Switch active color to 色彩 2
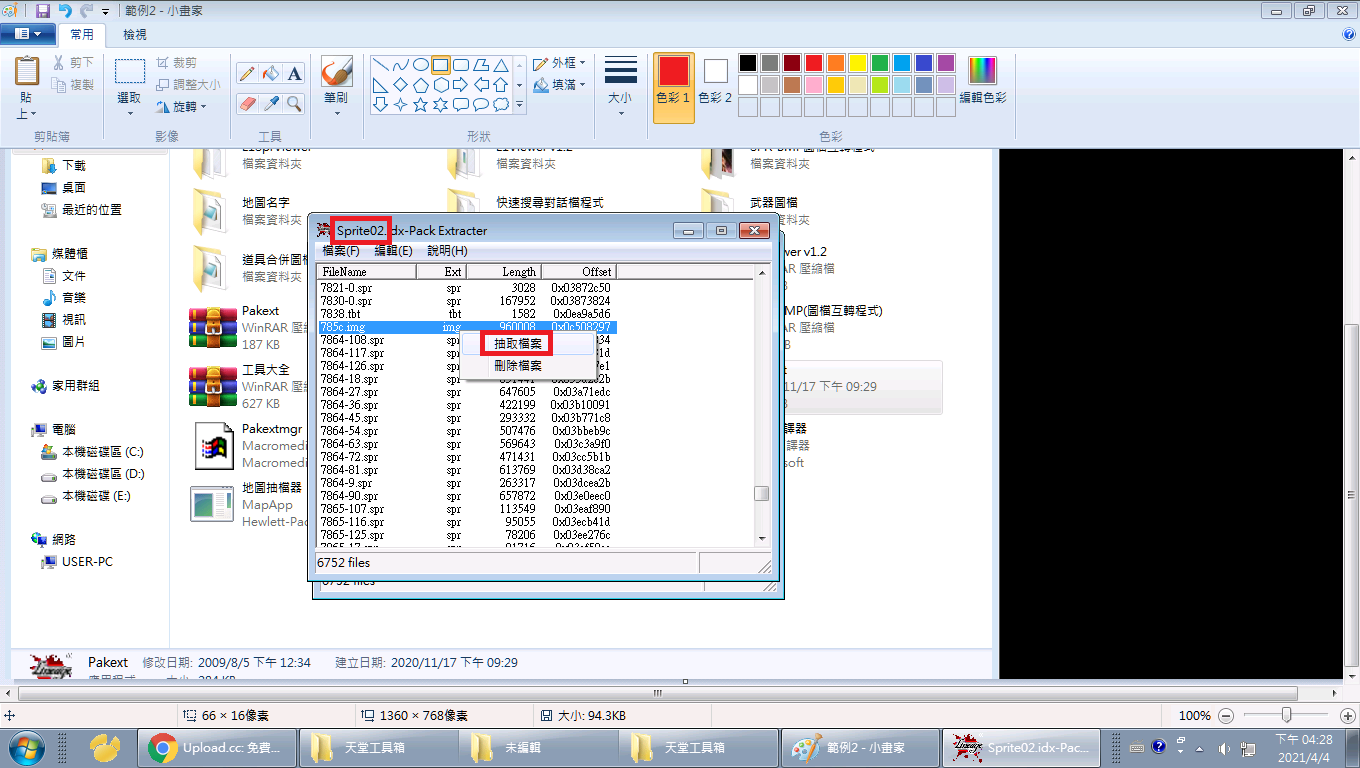 pyautogui.click(x=715, y=82)
